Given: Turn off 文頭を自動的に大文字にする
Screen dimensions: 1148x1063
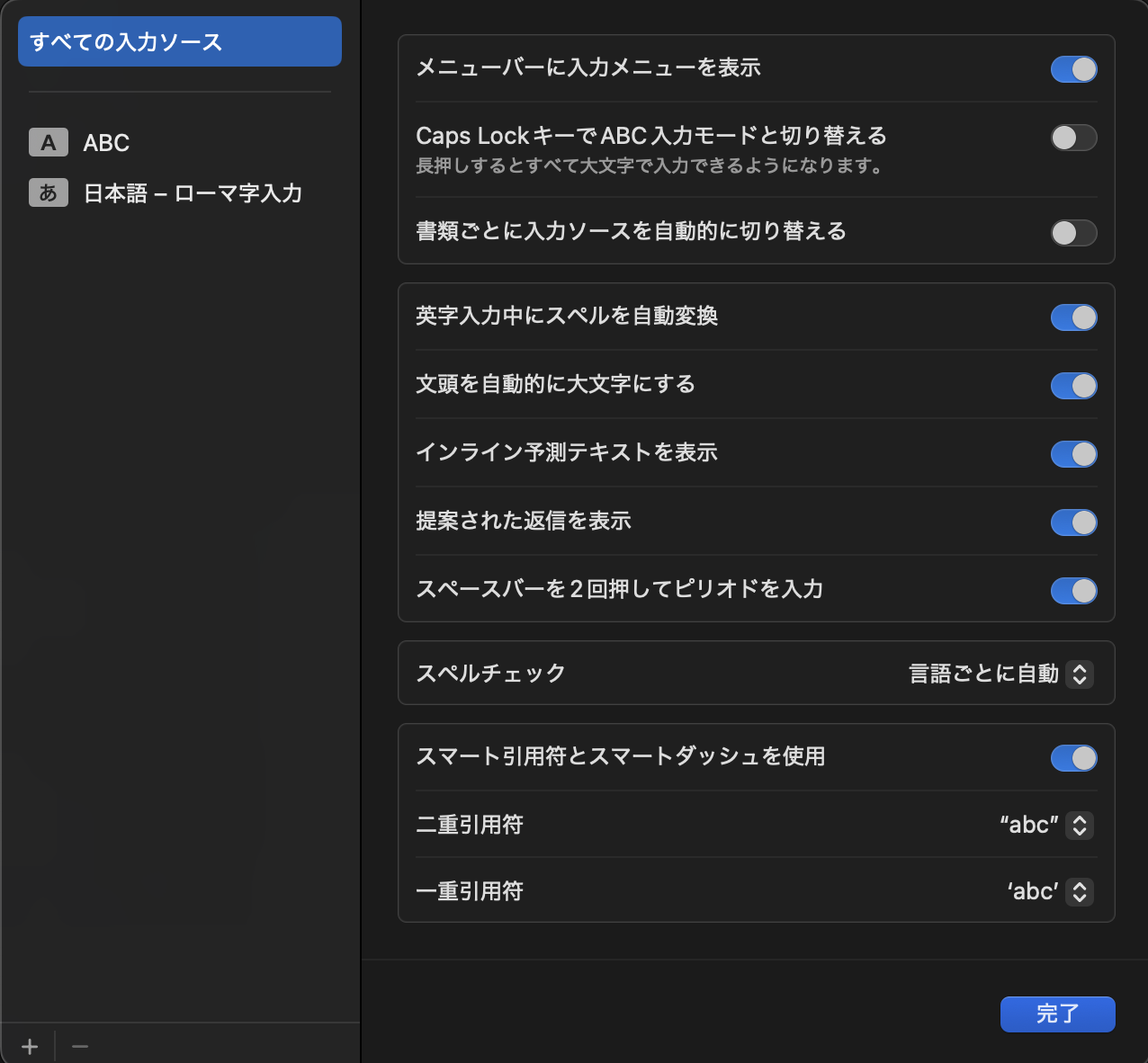Looking at the screenshot, I should [x=1073, y=386].
